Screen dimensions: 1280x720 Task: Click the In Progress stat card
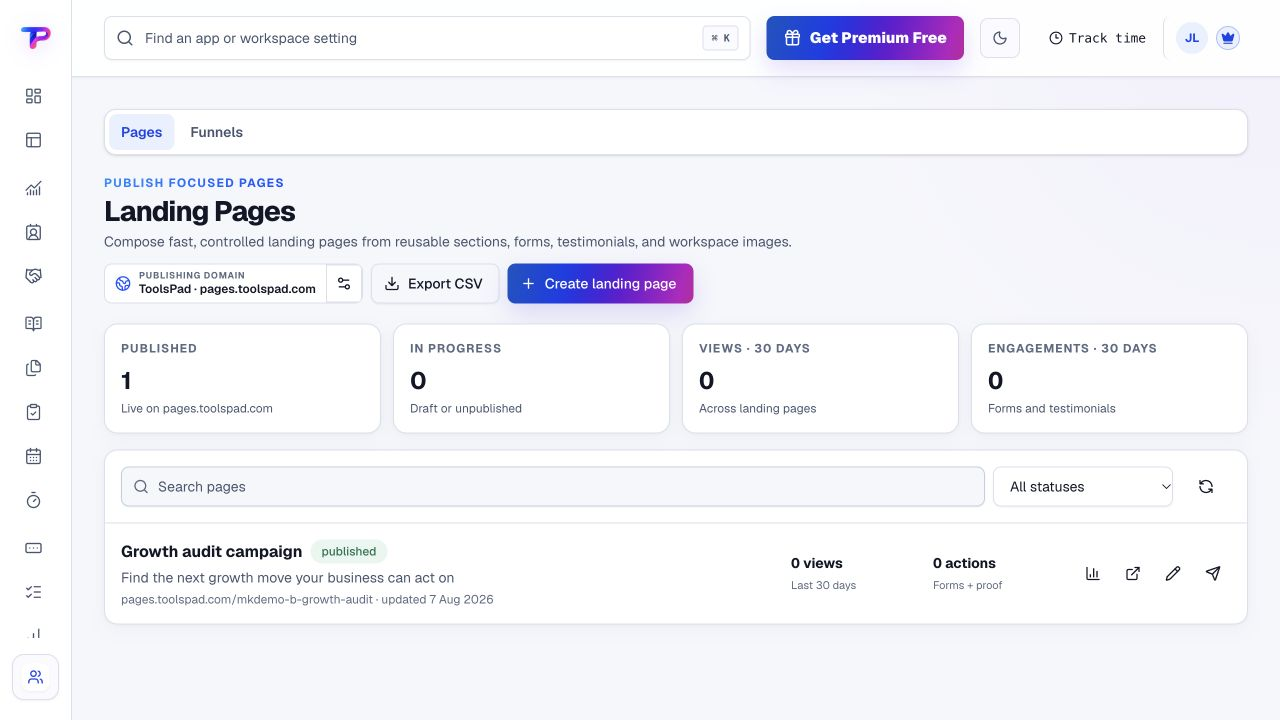tap(531, 379)
